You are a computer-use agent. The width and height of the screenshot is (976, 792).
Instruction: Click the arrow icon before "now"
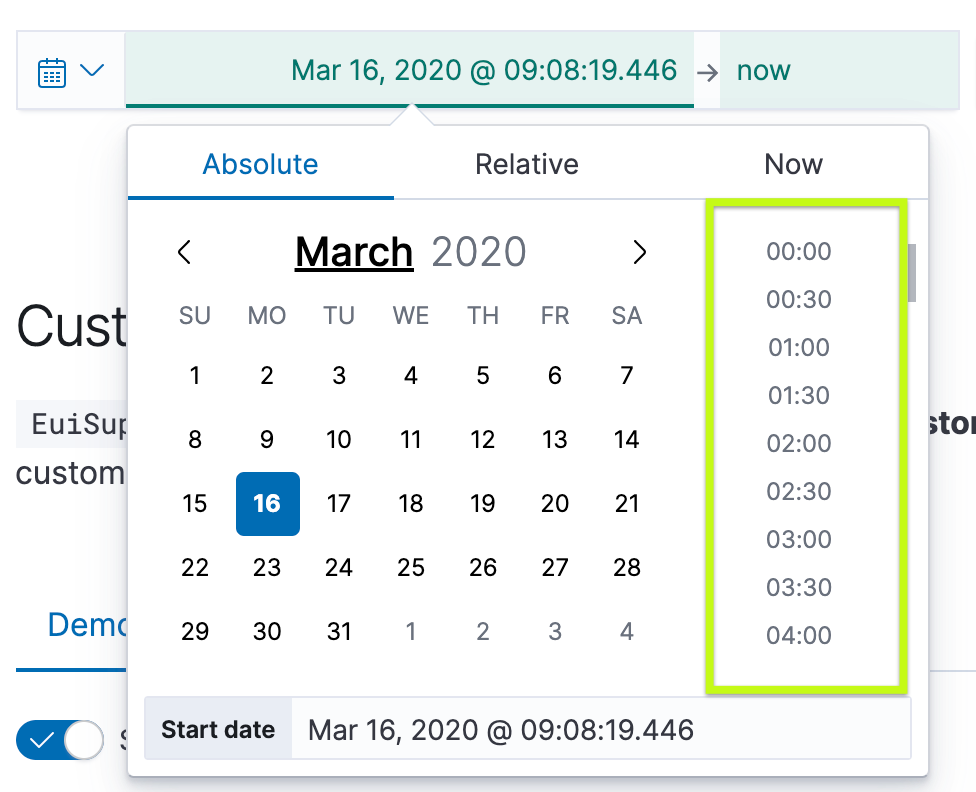[708, 70]
